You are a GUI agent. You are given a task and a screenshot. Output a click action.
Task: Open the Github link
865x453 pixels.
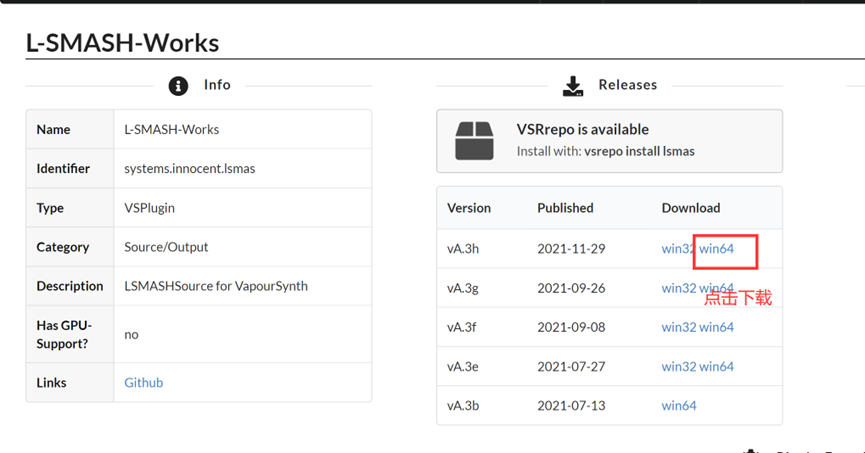click(143, 383)
